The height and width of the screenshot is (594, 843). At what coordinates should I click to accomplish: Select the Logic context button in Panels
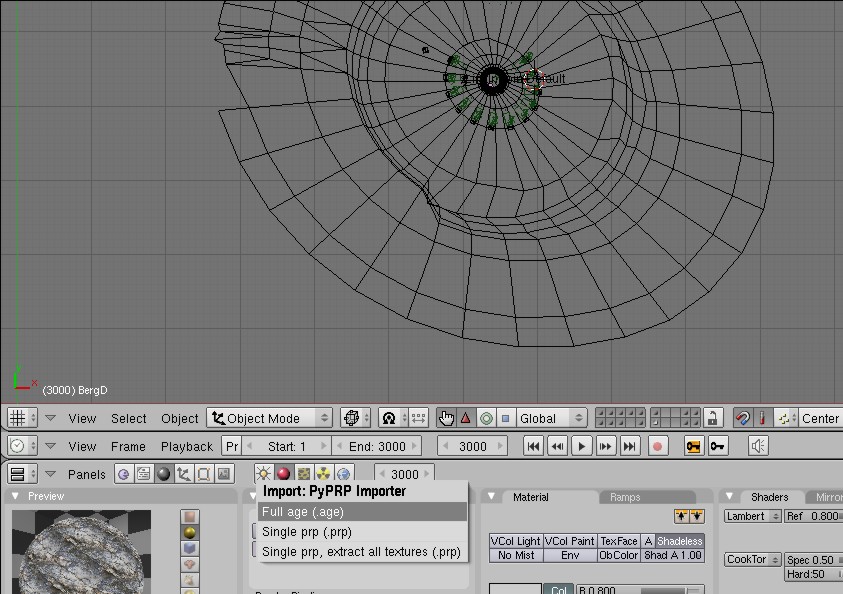point(124,474)
